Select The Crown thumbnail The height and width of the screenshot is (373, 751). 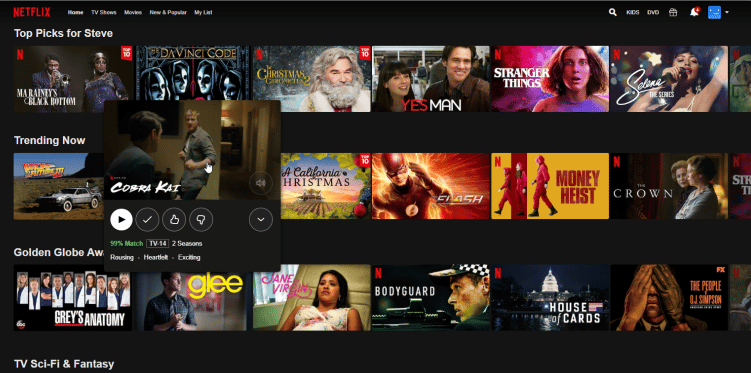(x=669, y=186)
